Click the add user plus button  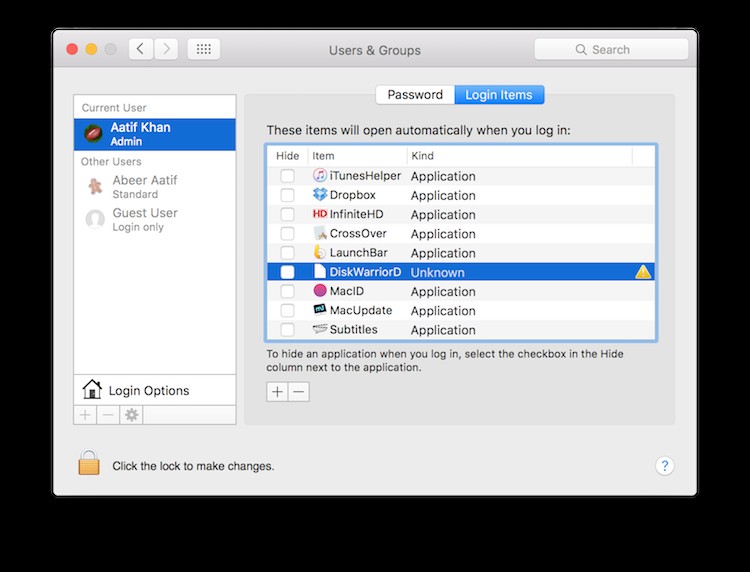point(85,415)
